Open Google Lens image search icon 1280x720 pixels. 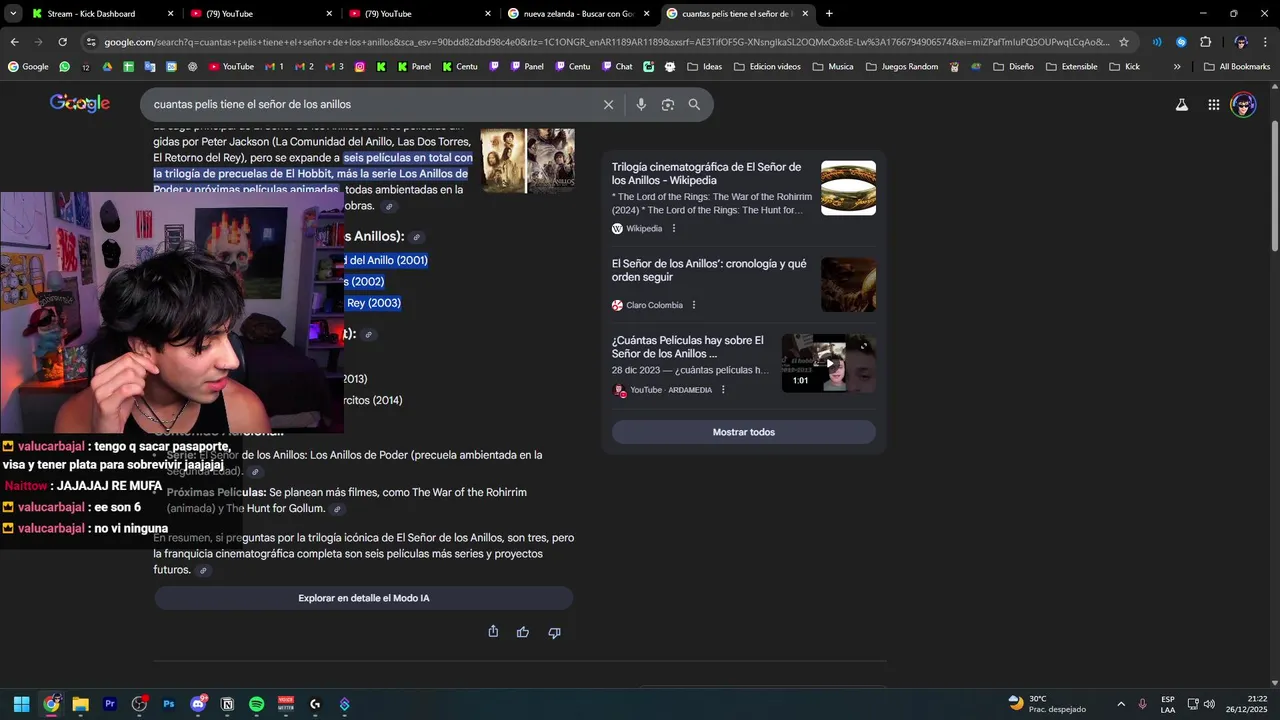pos(668,104)
